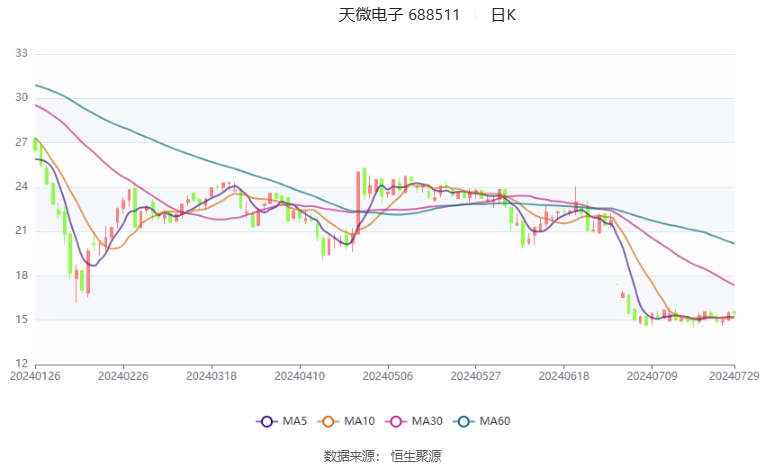The image size is (765, 465).
Task: Click y-axis value 21
Action: [x=21, y=231]
